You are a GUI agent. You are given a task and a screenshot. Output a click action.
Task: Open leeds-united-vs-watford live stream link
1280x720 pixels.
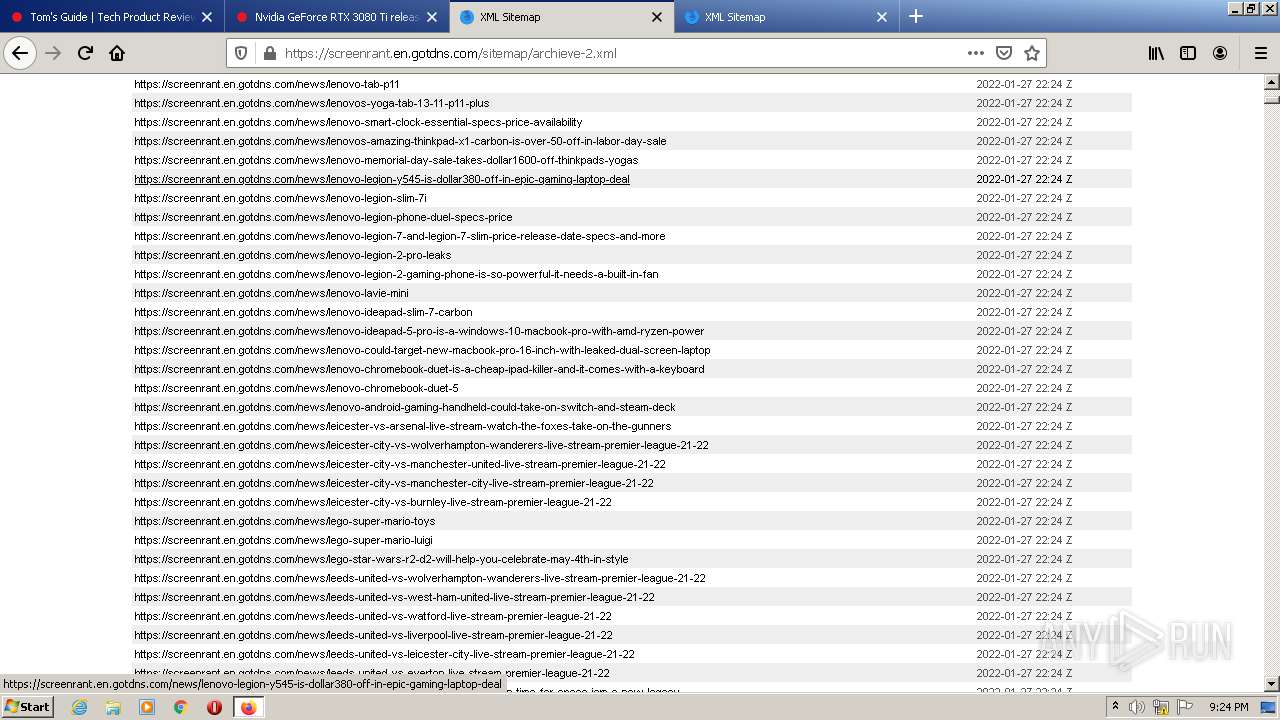[373, 616]
